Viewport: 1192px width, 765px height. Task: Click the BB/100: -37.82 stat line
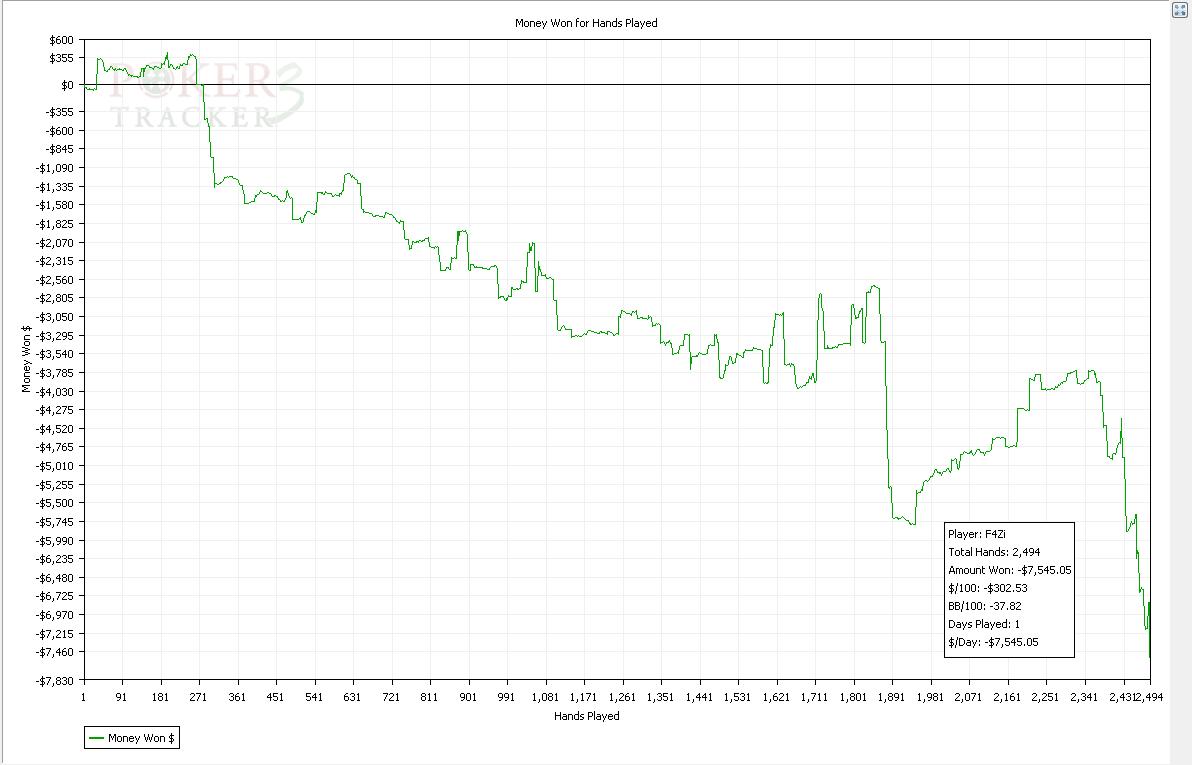tap(984, 606)
